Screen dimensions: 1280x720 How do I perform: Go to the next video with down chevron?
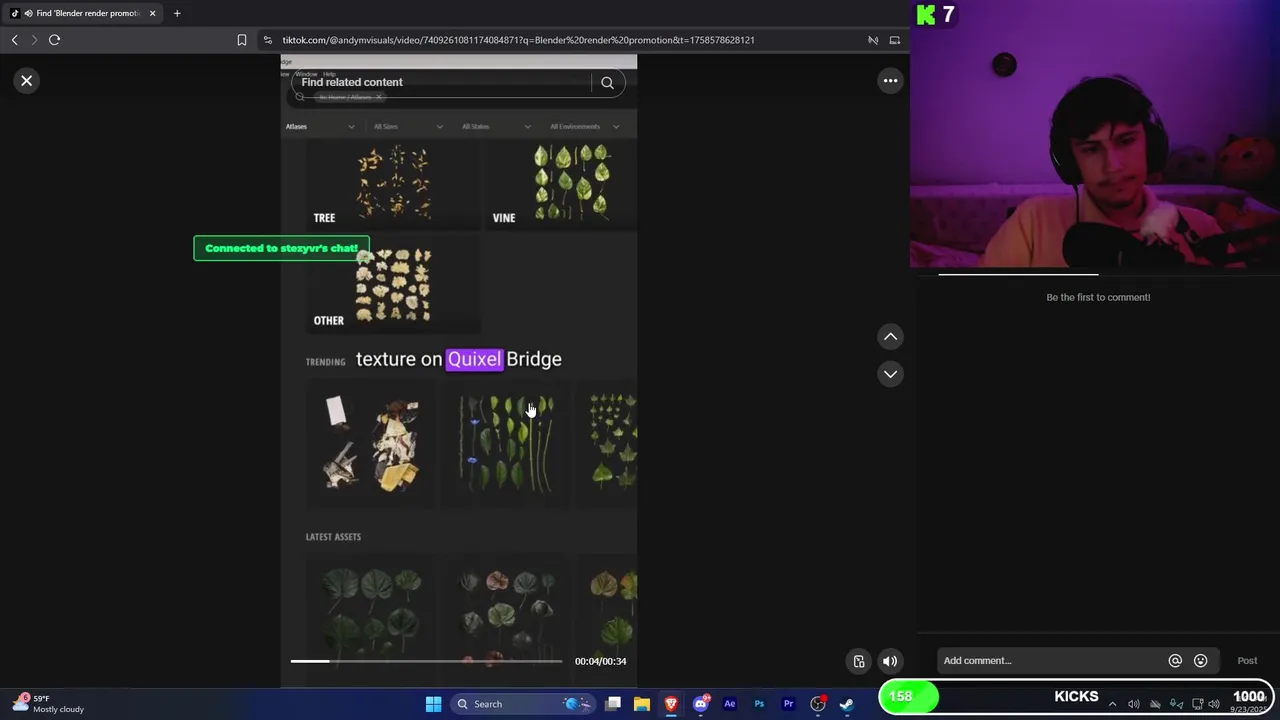coord(890,374)
